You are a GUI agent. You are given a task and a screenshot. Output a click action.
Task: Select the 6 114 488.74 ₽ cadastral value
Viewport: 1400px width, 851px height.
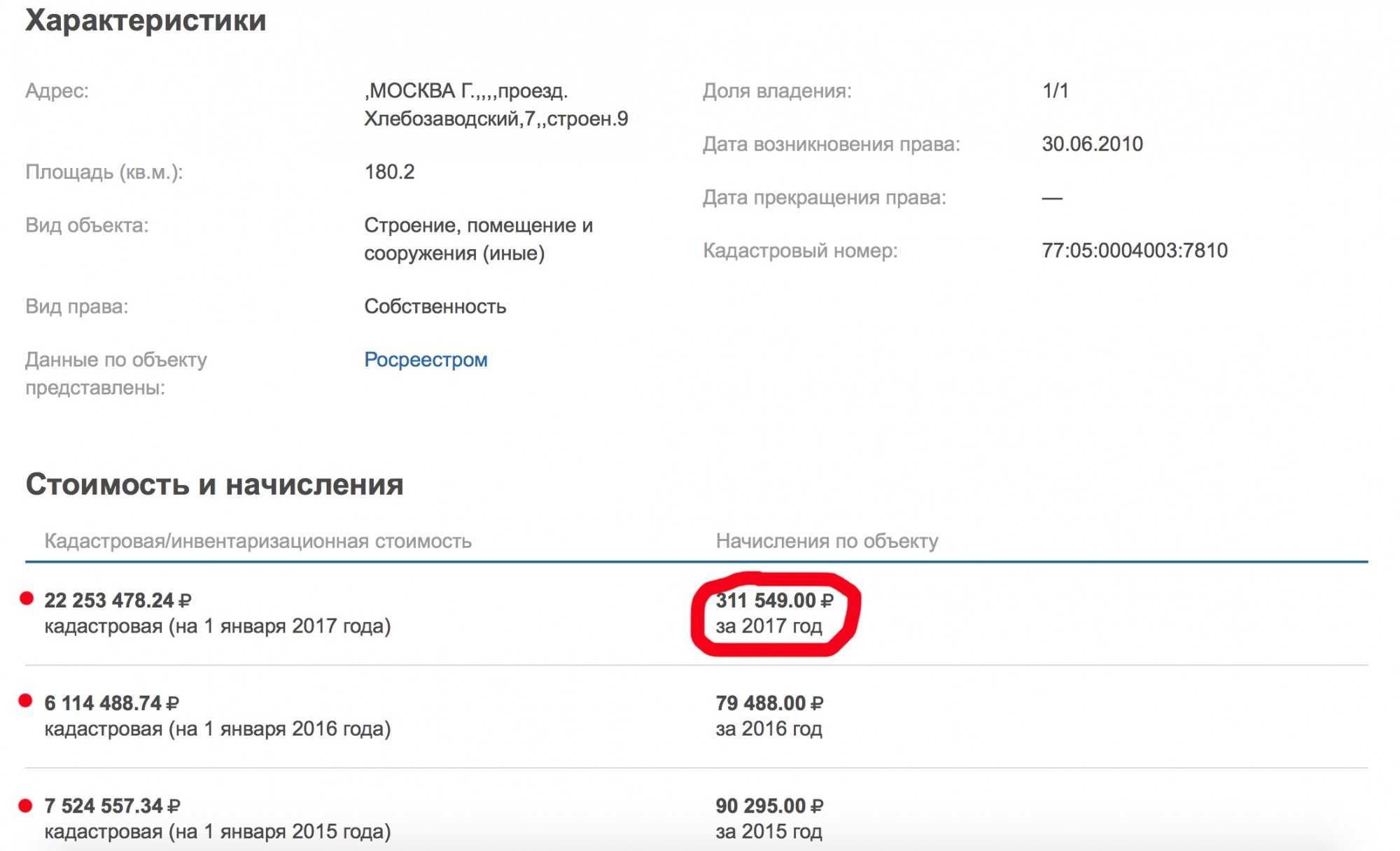pos(111,703)
